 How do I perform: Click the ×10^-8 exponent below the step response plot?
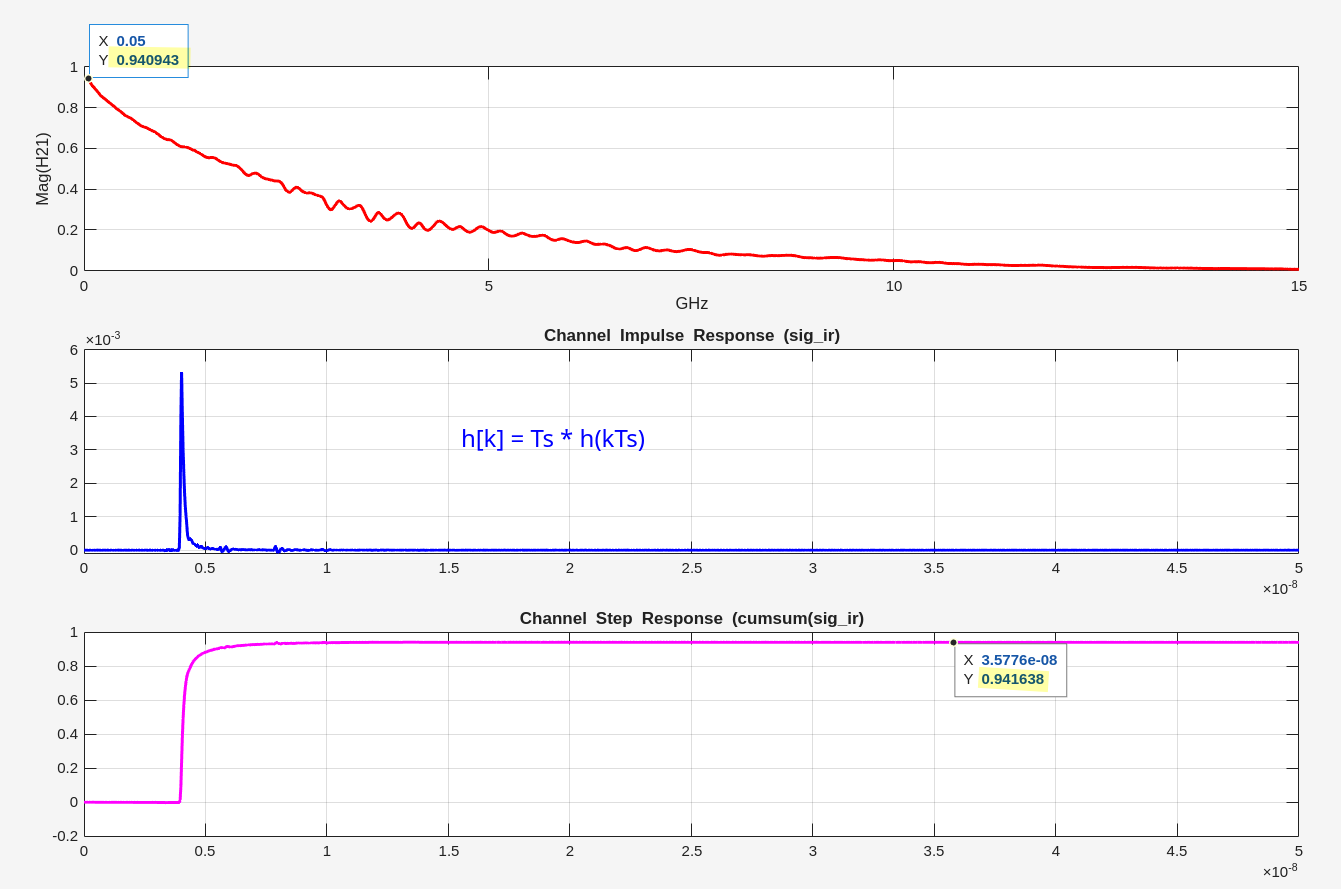coord(1279,871)
